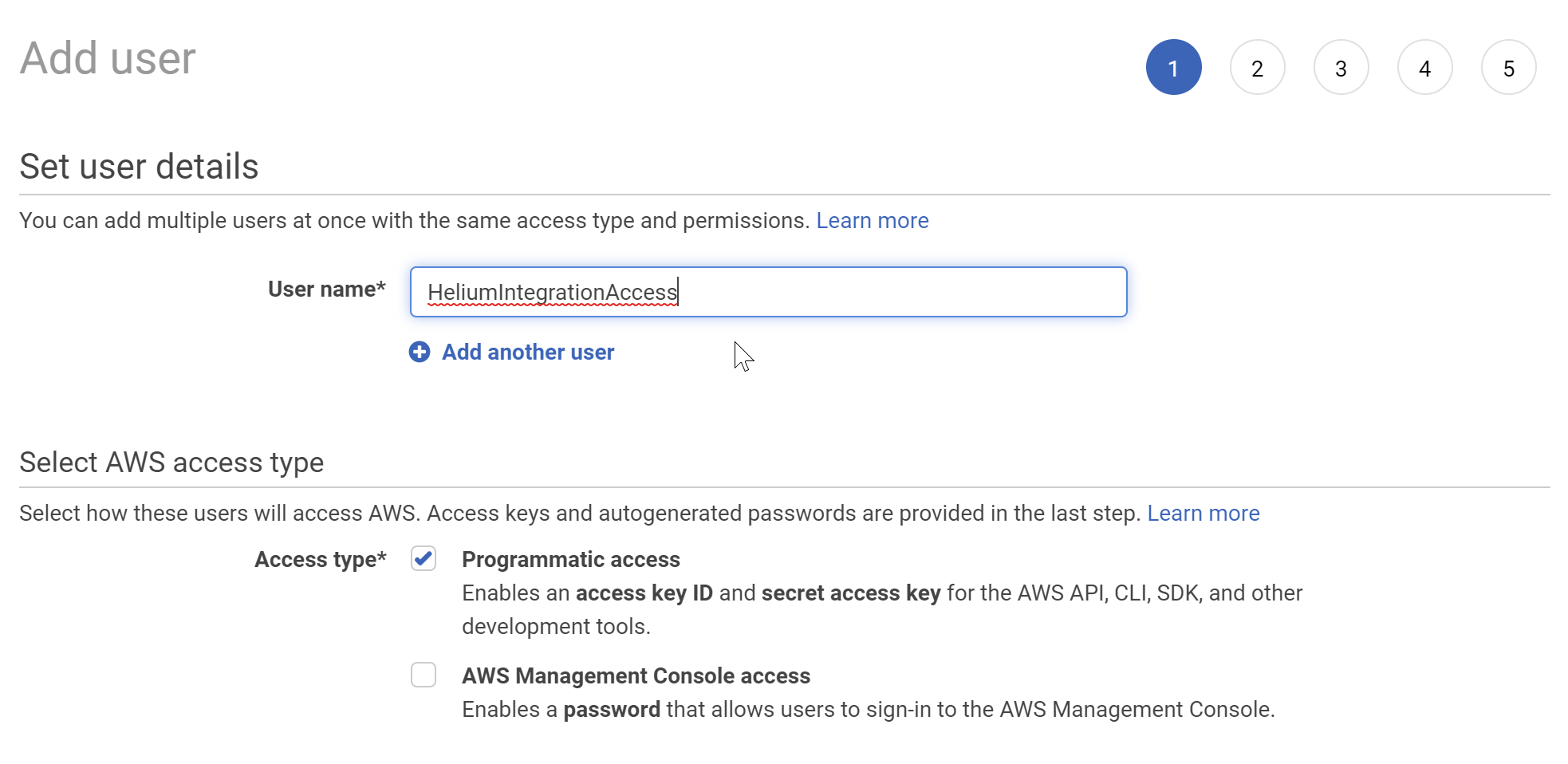Open step 4 of Add user wizard
This screenshot has width=1568, height=764.
point(1424,68)
